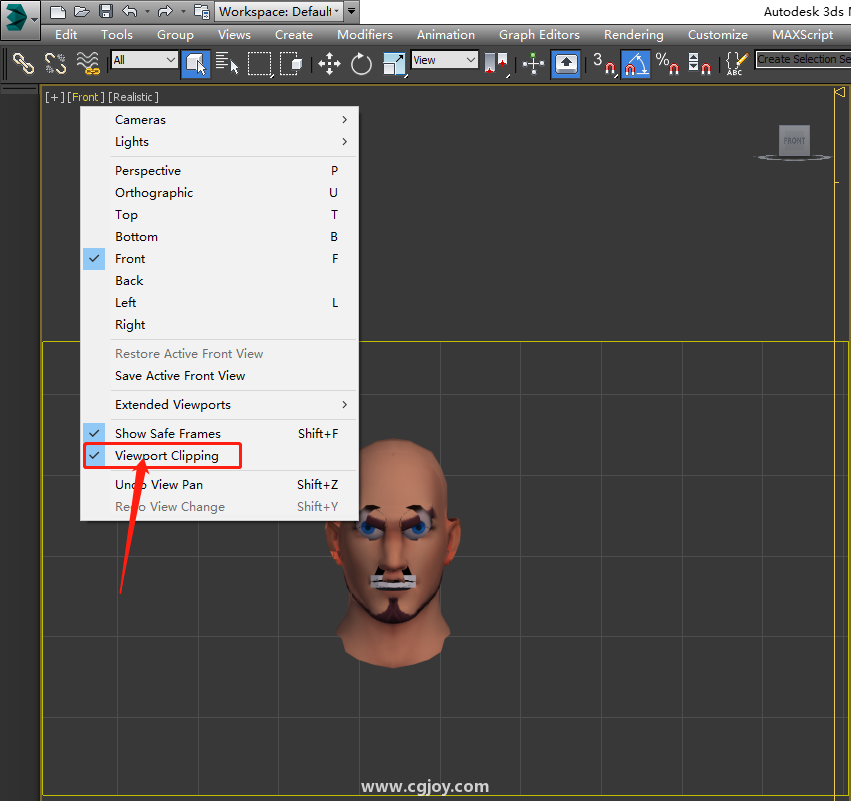Switch viewport to Back view
Image resolution: width=851 pixels, height=801 pixels.
(x=219, y=281)
